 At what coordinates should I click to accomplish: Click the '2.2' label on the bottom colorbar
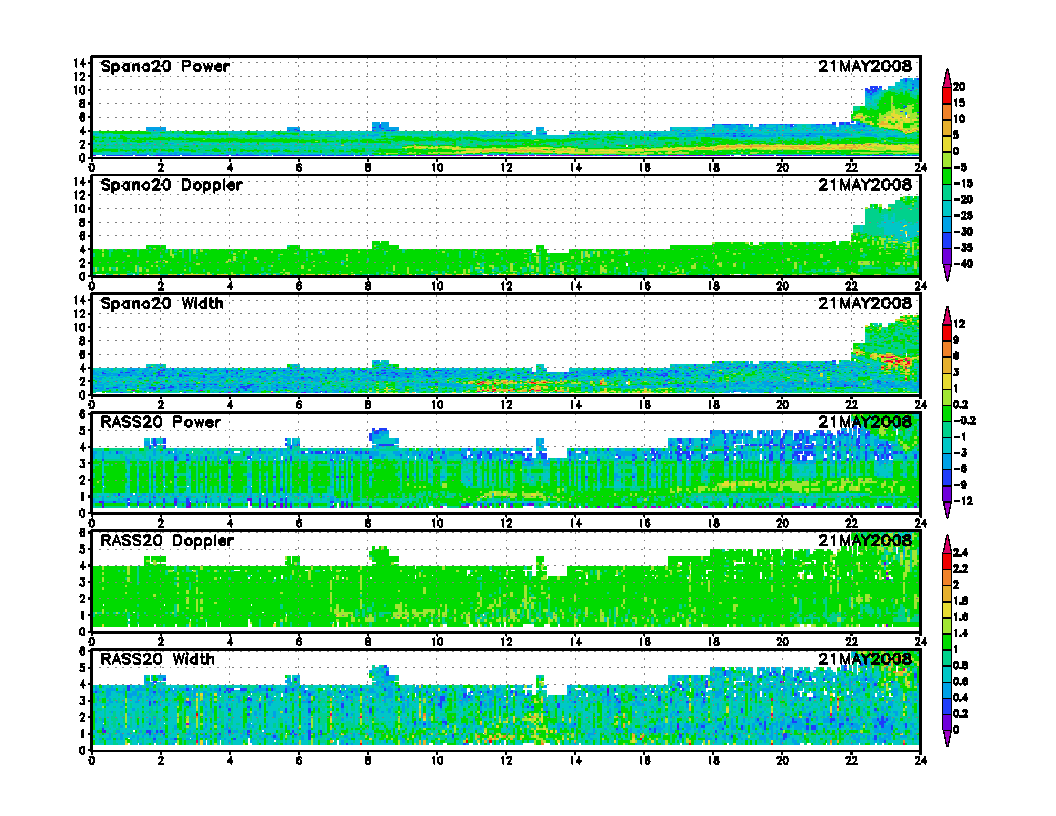tap(961, 569)
